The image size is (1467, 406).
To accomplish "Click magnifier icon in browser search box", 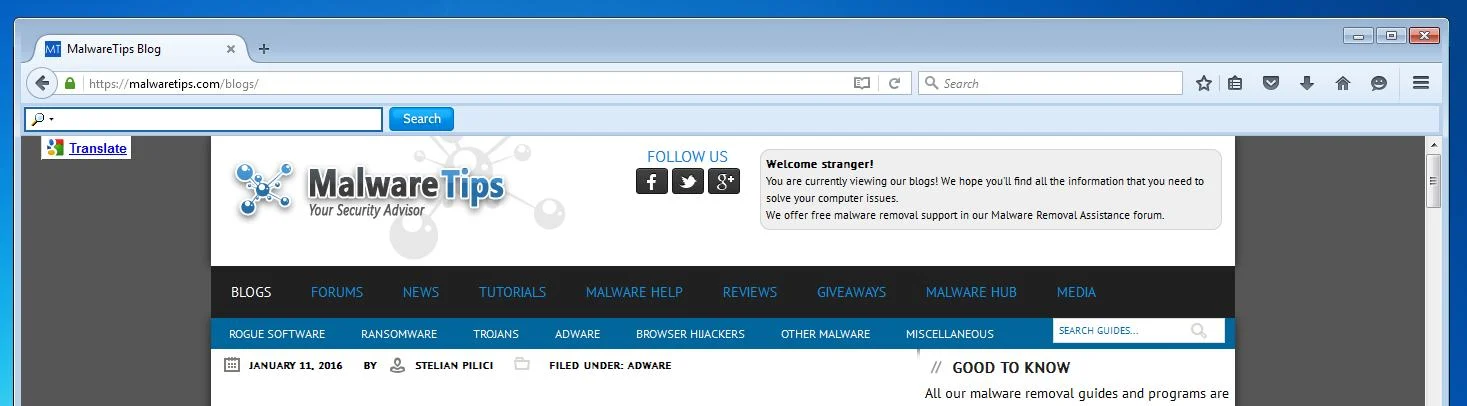I will [x=930, y=84].
